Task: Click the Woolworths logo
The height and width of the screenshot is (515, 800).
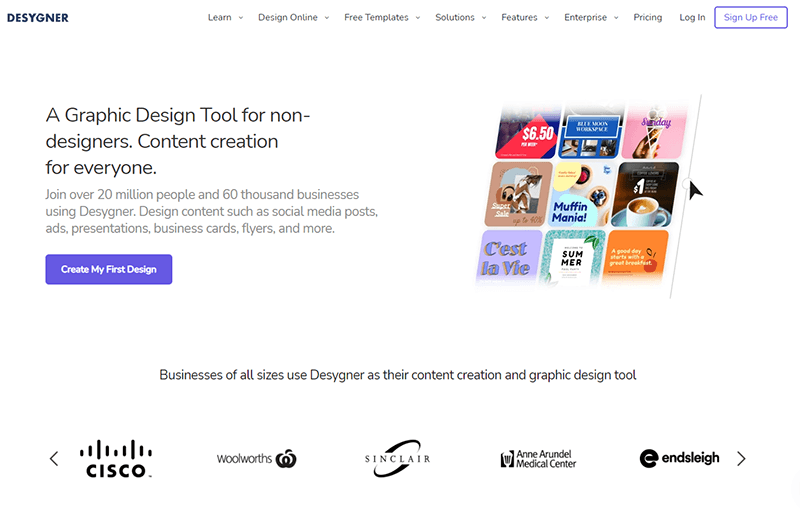Action: click(x=256, y=459)
